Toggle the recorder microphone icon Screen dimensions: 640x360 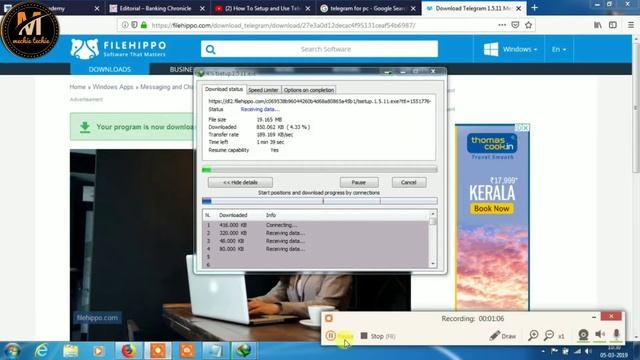point(616,335)
